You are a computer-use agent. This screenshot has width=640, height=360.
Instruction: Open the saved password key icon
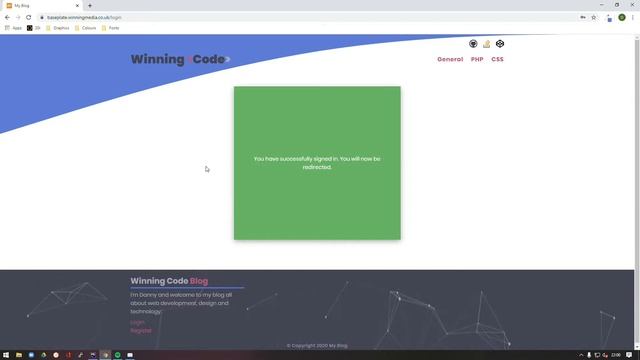tap(583, 18)
